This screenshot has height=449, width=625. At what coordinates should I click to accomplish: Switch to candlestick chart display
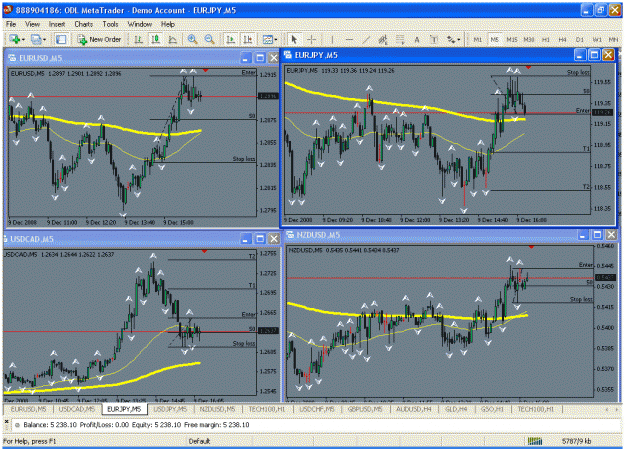tap(155, 39)
